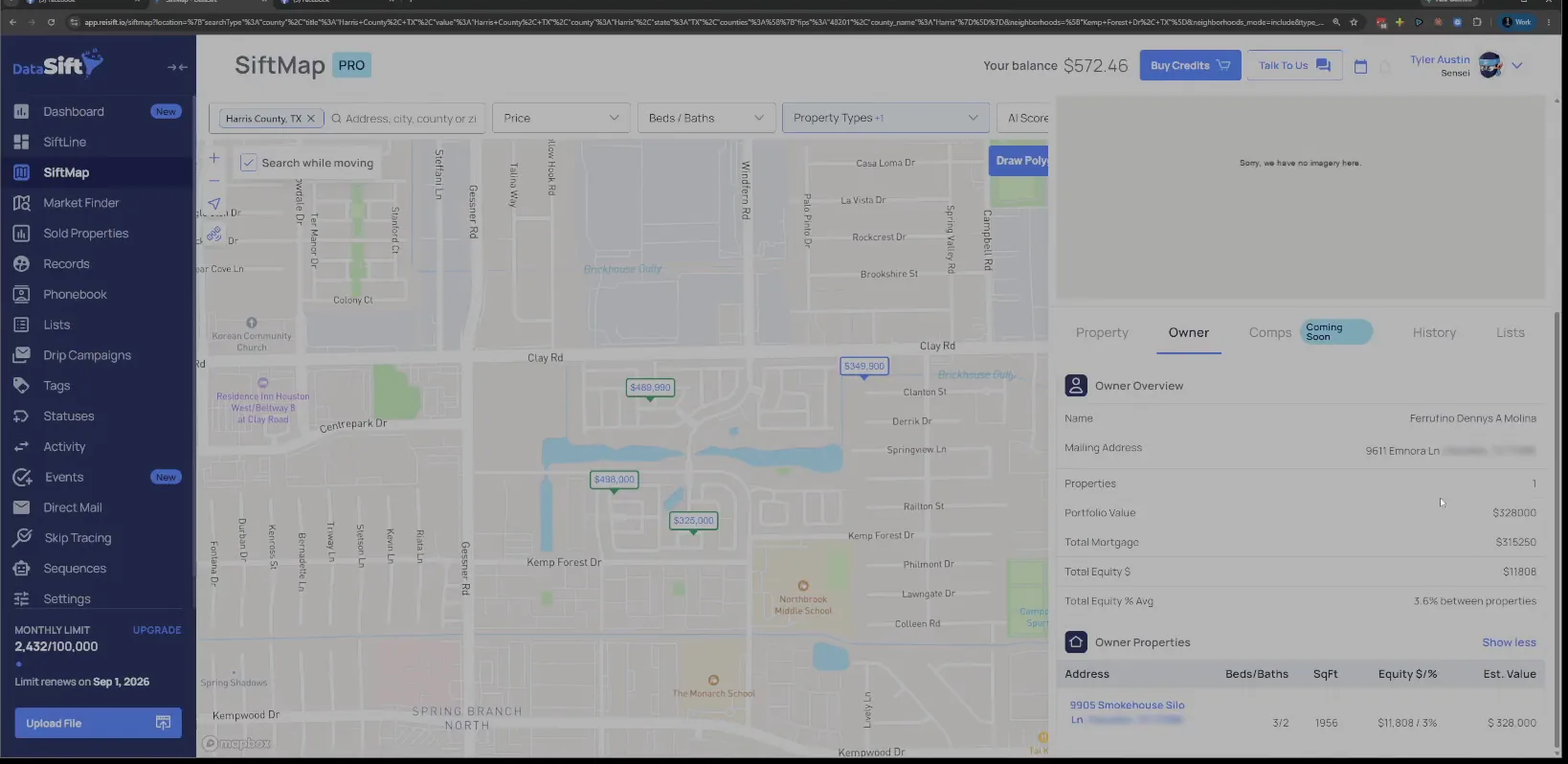Open Direct Mail section
1568x764 pixels.
(72, 507)
